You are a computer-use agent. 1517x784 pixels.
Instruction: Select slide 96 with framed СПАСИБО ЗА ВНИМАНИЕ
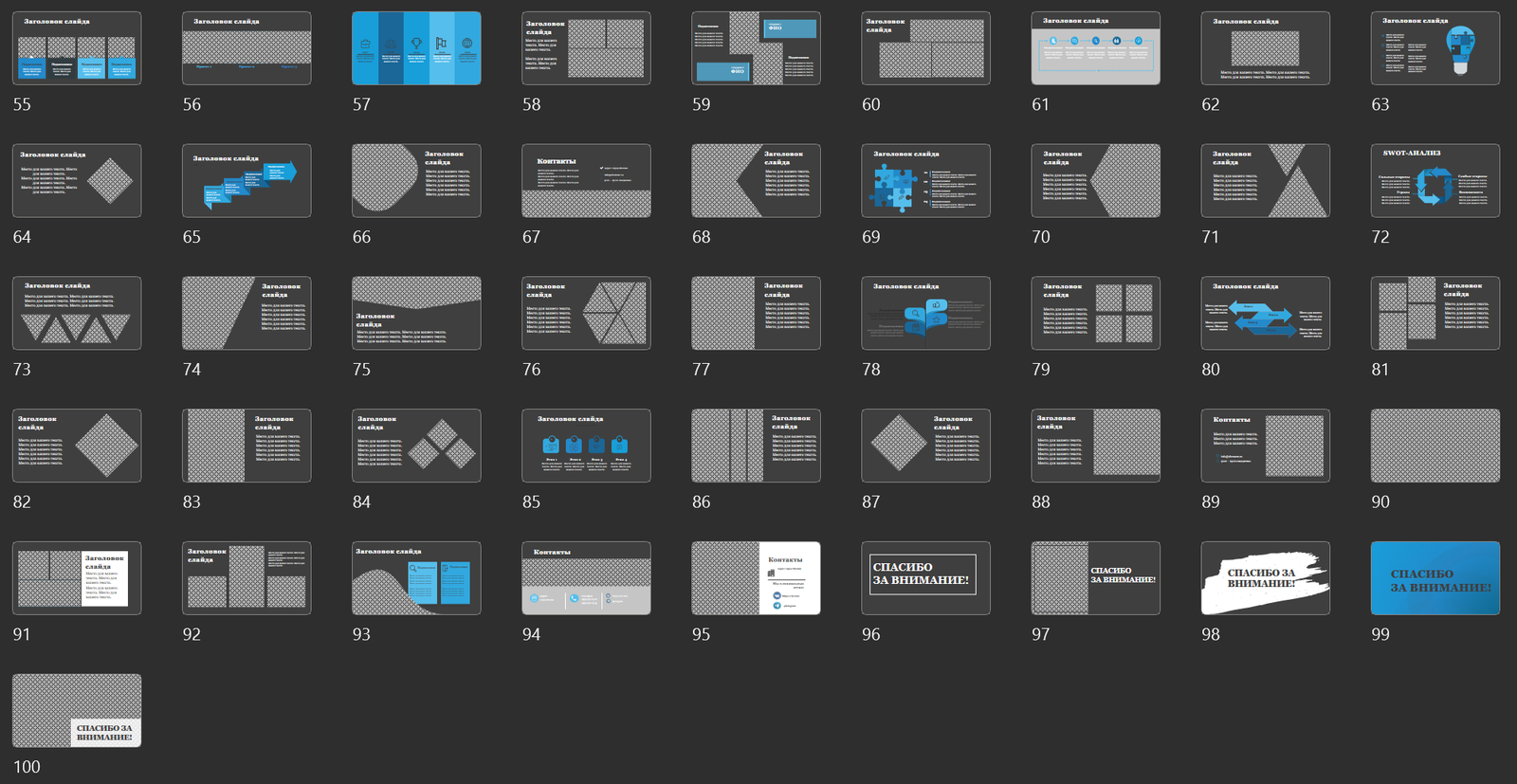click(925, 578)
